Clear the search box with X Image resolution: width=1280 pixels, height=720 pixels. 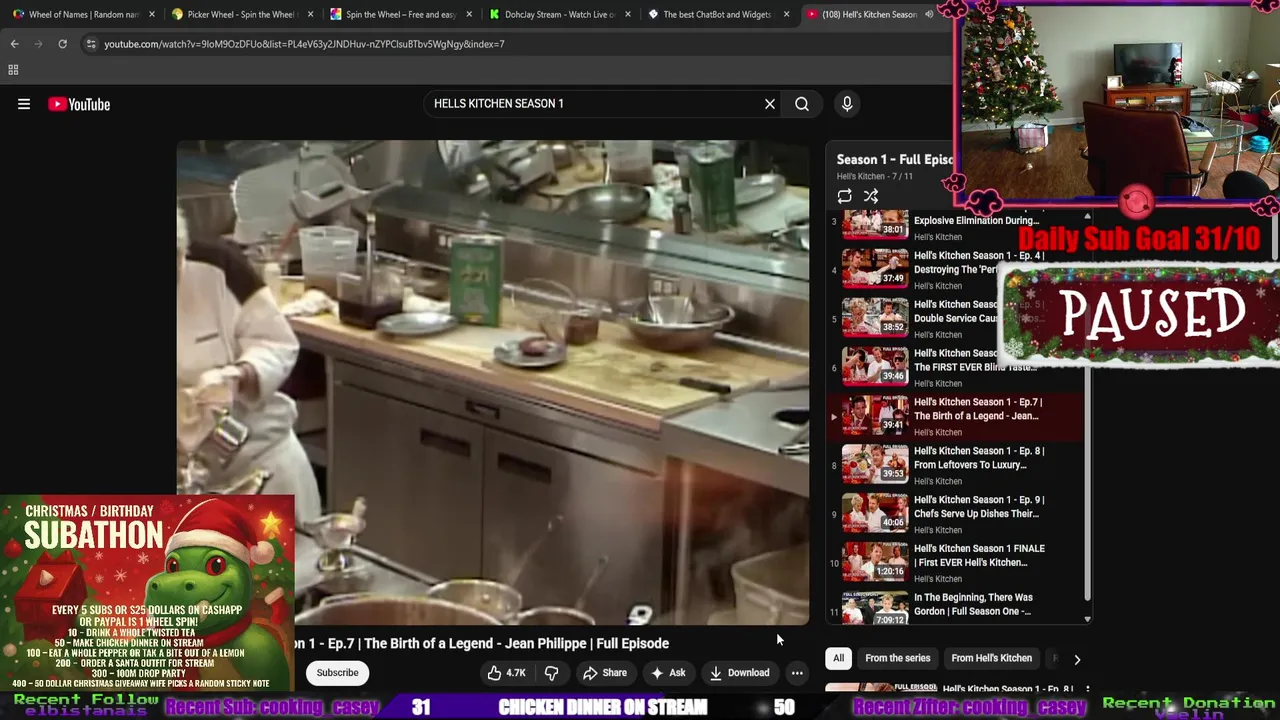770,104
